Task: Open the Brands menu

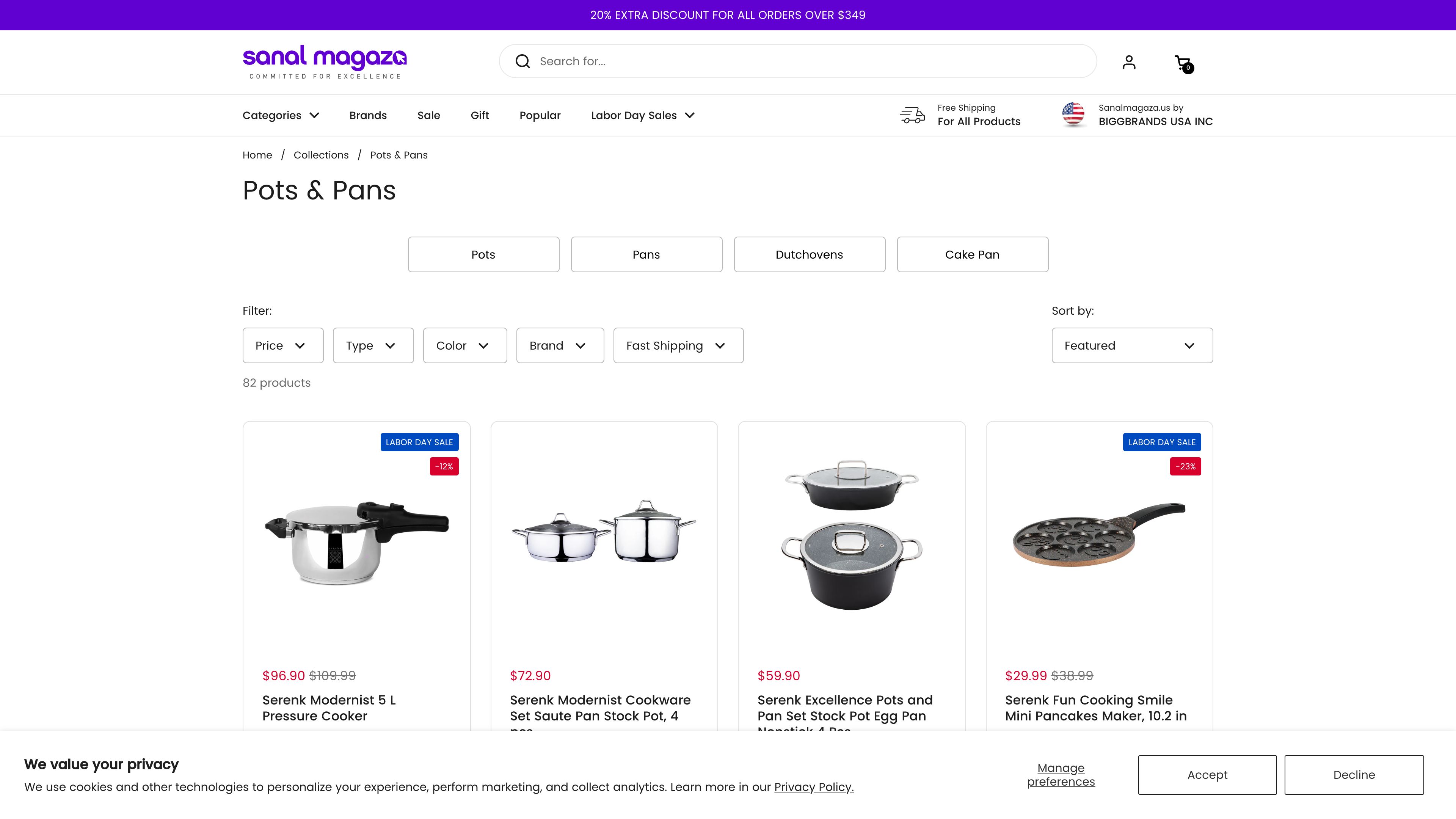Action: point(368,115)
